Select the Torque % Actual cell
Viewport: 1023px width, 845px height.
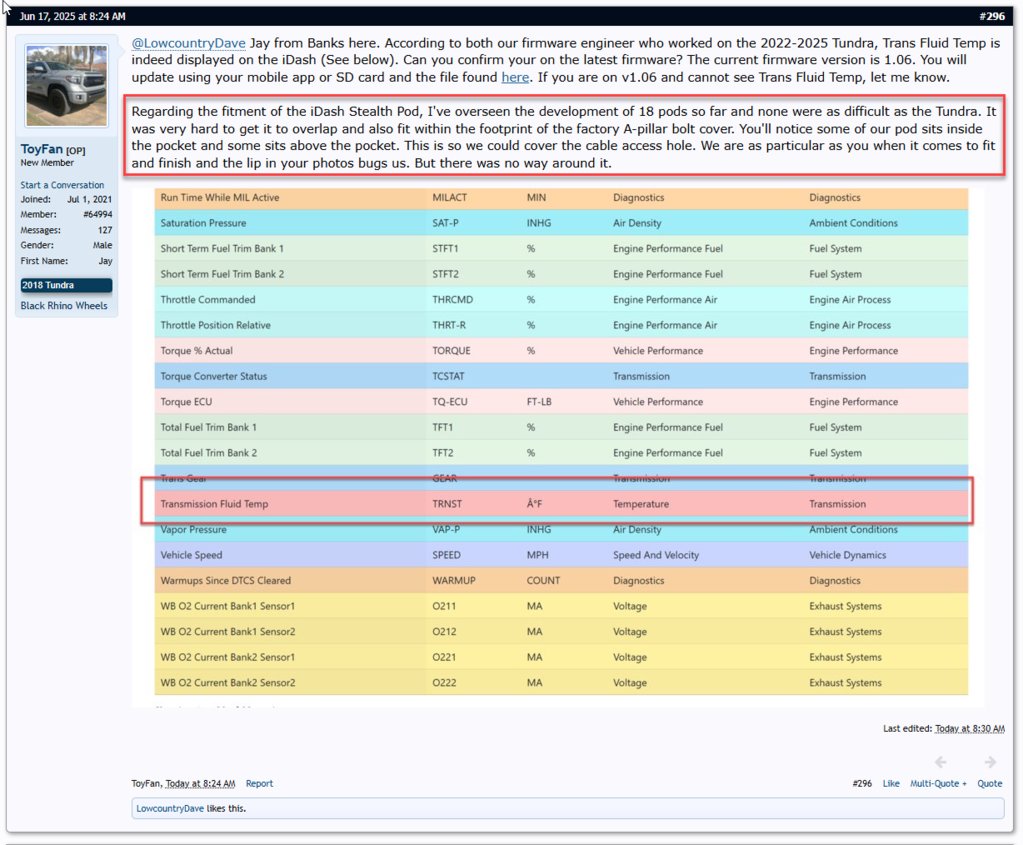(196, 350)
